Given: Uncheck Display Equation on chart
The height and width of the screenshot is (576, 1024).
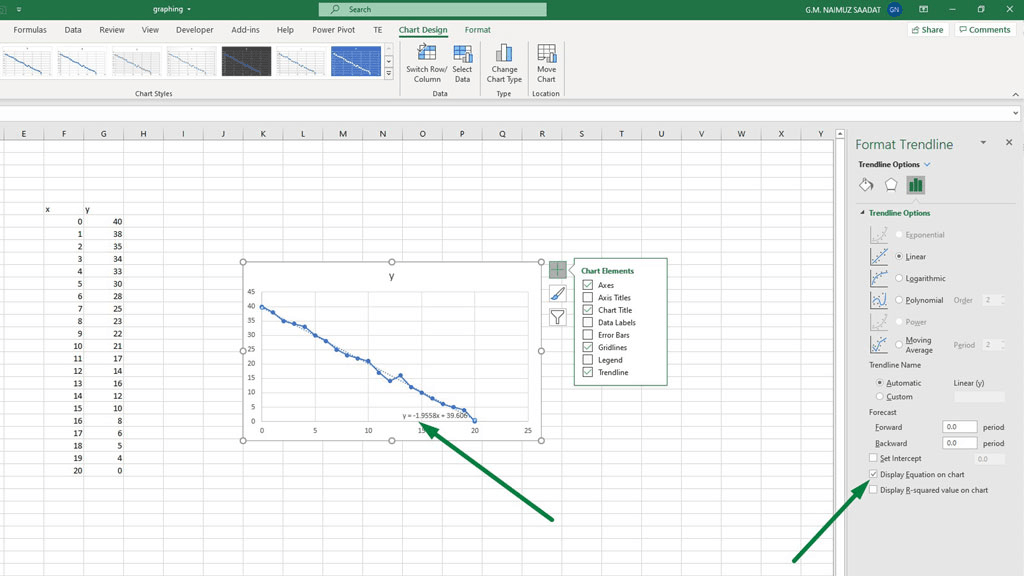Looking at the screenshot, I should pyautogui.click(x=873, y=474).
